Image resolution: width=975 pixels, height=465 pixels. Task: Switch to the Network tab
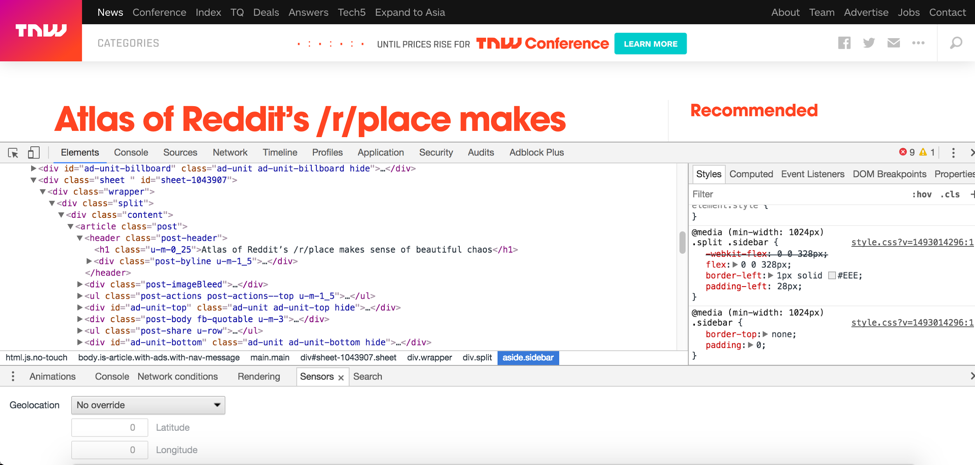pyautogui.click(x=230, y=152)
